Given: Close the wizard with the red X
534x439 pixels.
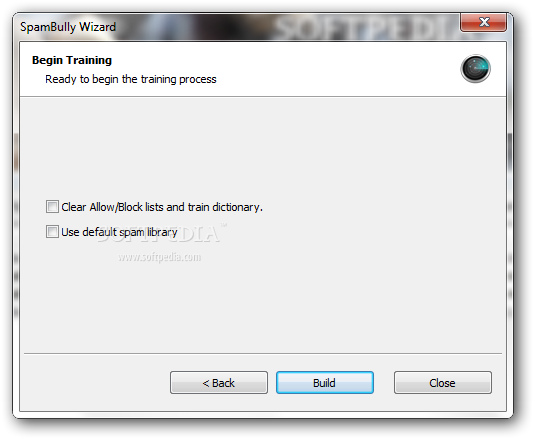Looking at the screenshot, I should [x=483, y=22].
